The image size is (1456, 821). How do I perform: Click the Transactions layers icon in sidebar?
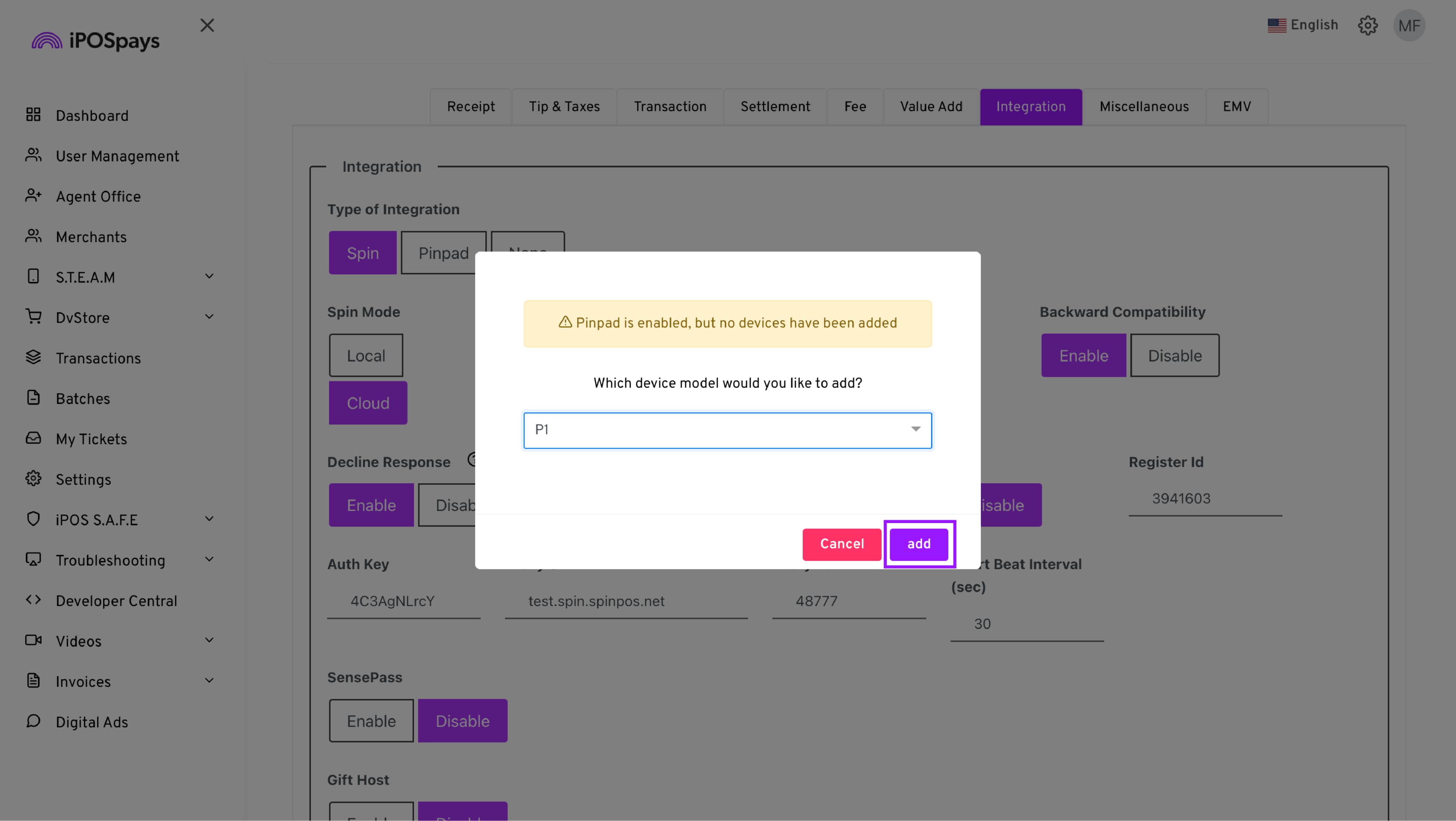[x=33, y=357]
